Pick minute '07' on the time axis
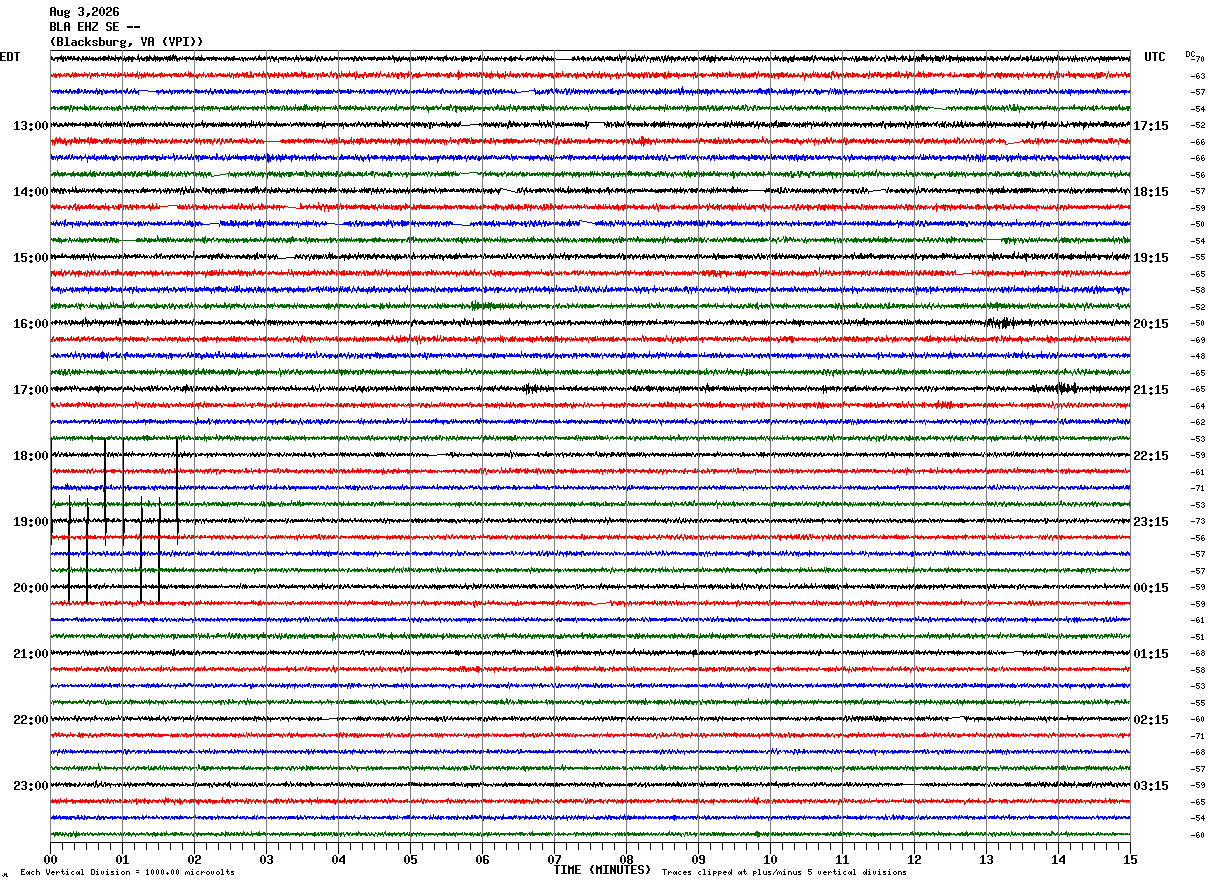Screen dimensions: 1210x886 [x=554, y=859]
